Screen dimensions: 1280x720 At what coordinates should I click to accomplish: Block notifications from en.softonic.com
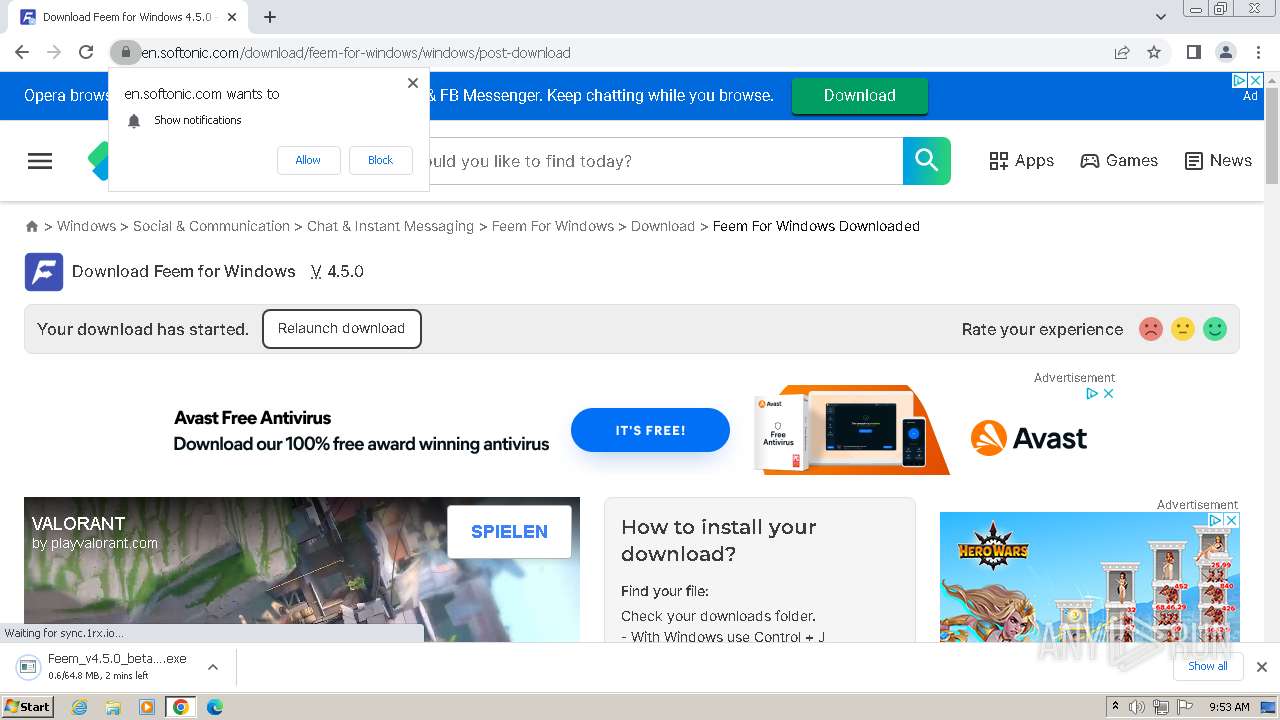(x=380, y=160)
